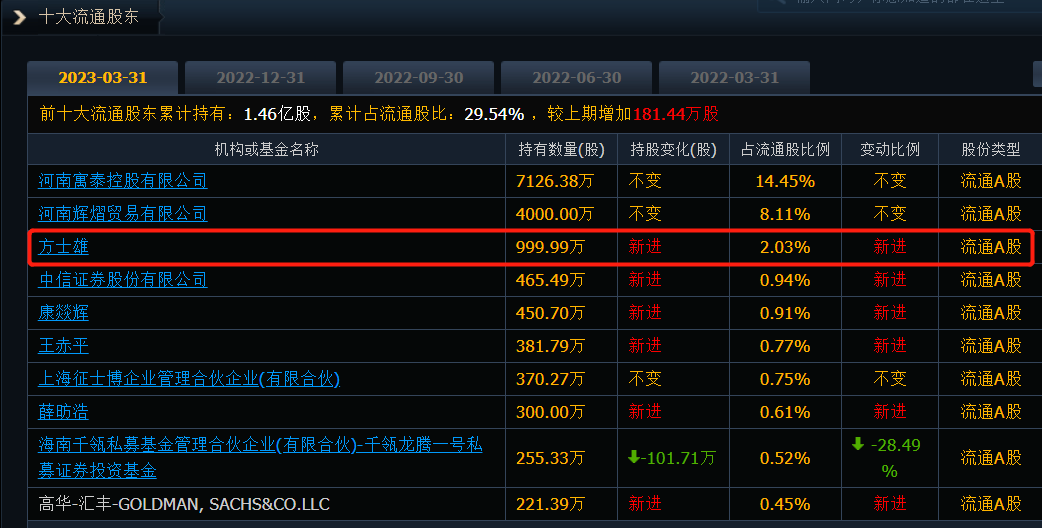Click the 255.33万 holding value
Image resolution: width=1042 pixels, height=528 pixels.
point(550,458)
